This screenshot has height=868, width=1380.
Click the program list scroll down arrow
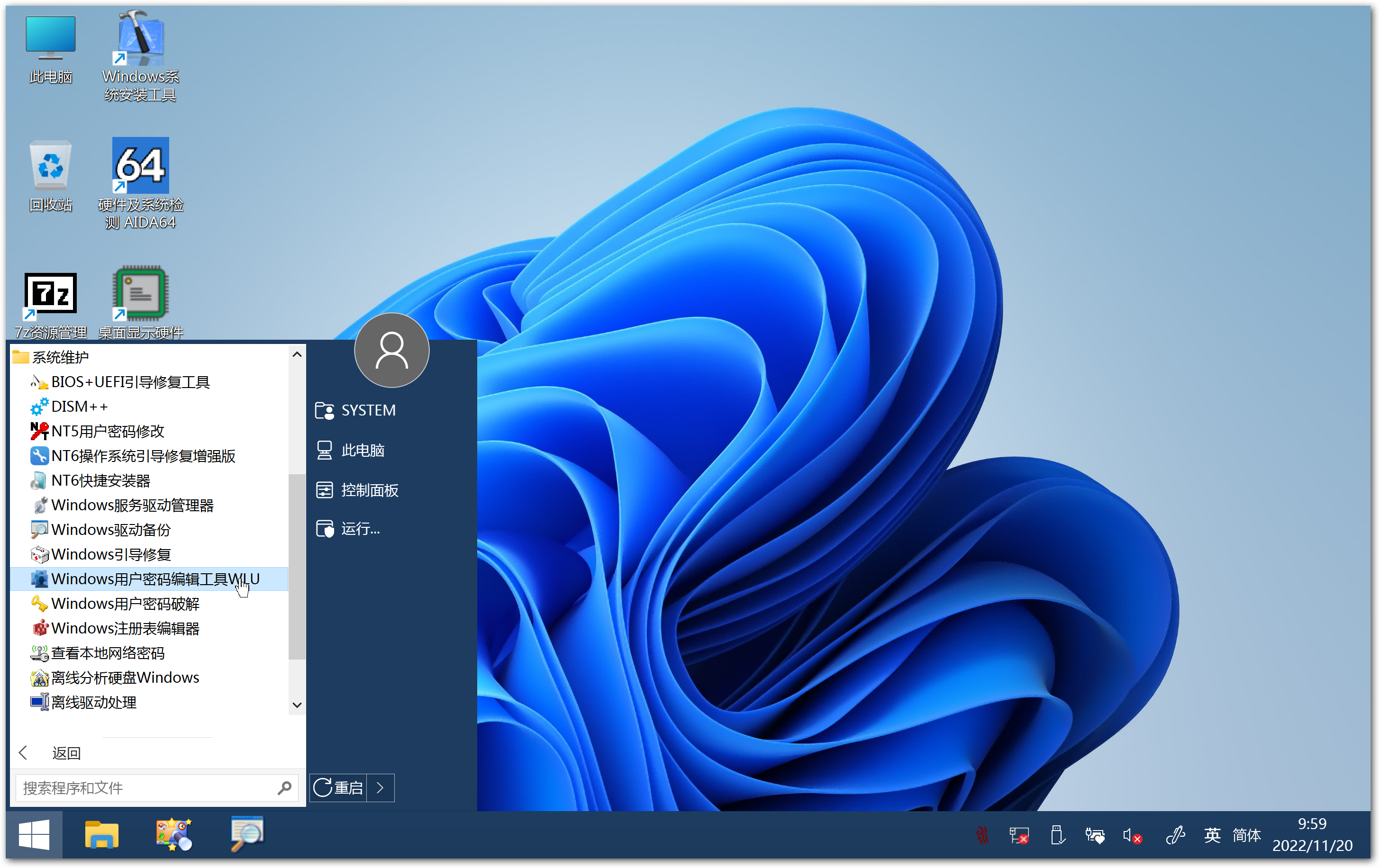[297, 705]
